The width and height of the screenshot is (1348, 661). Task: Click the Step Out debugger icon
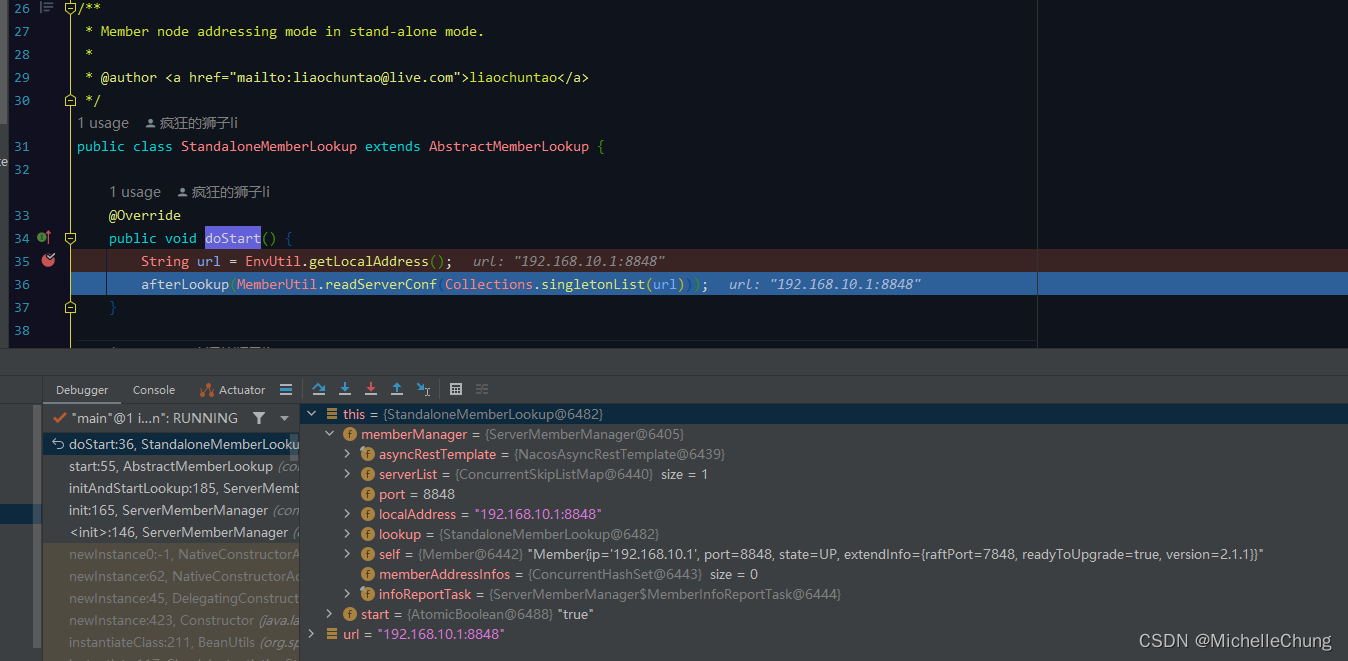pos(397,389)
